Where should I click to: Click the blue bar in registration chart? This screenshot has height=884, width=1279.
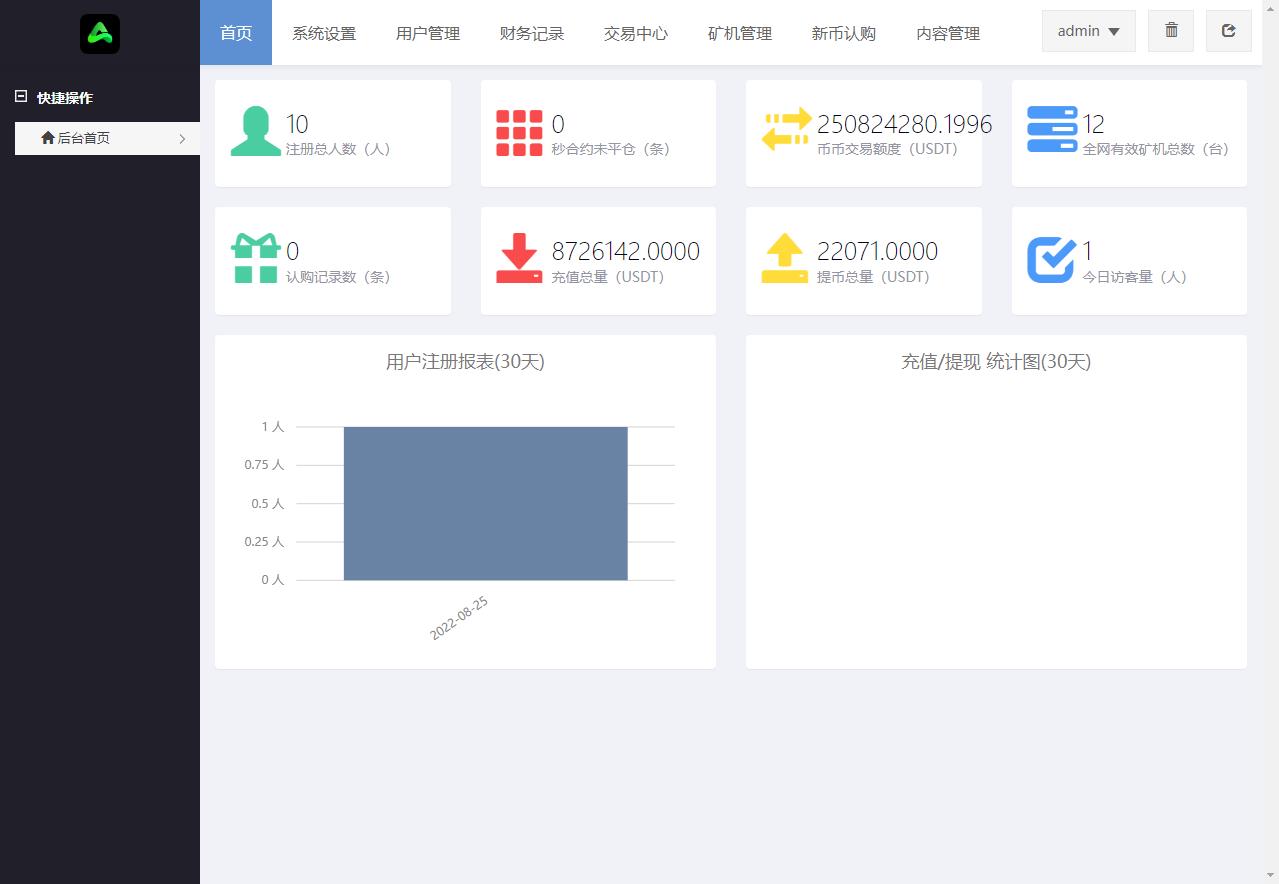click(x=486, y=503)
